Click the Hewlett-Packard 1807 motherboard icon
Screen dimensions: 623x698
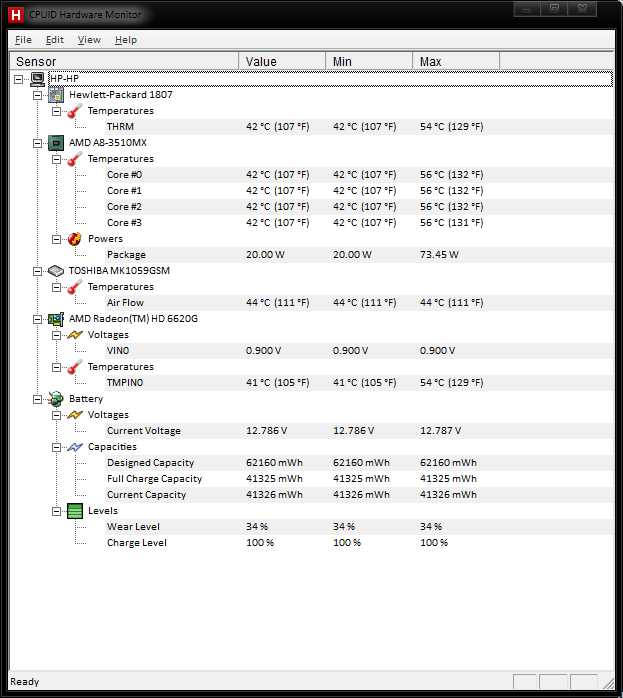coord(56,95)
